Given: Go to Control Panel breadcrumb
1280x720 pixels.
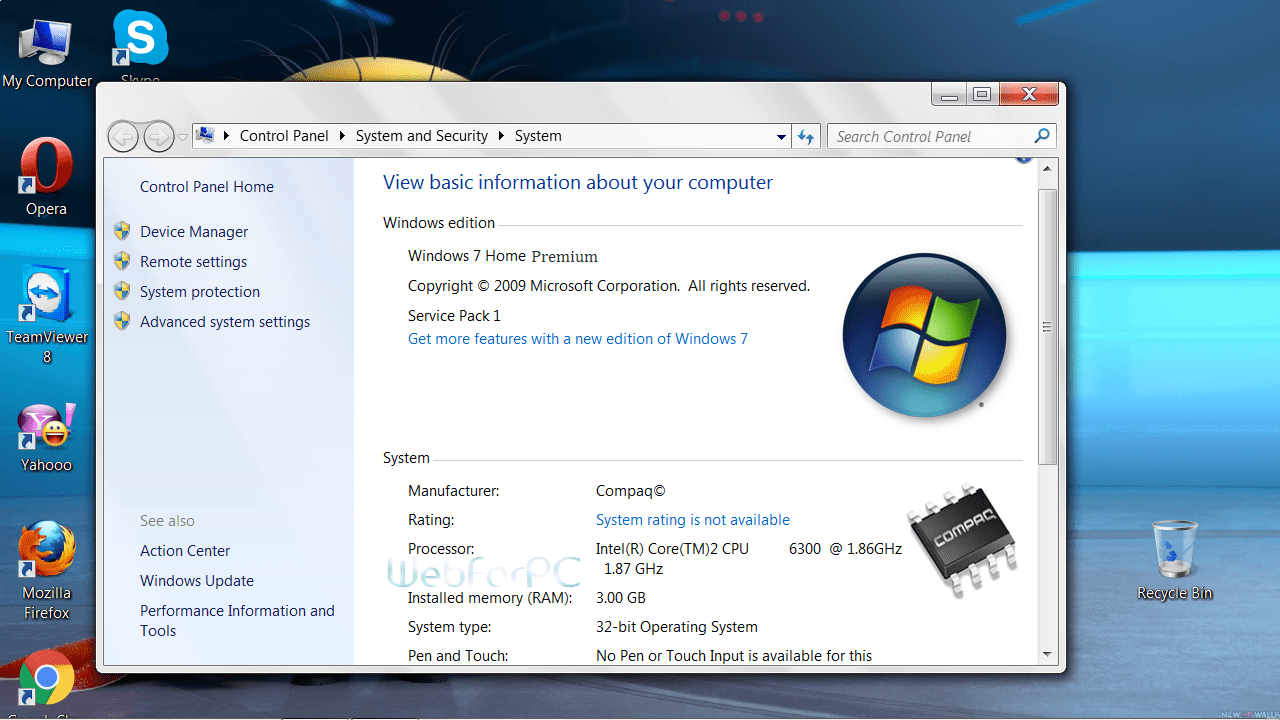Looking at the screenshot, I should [x=284, y=136].
